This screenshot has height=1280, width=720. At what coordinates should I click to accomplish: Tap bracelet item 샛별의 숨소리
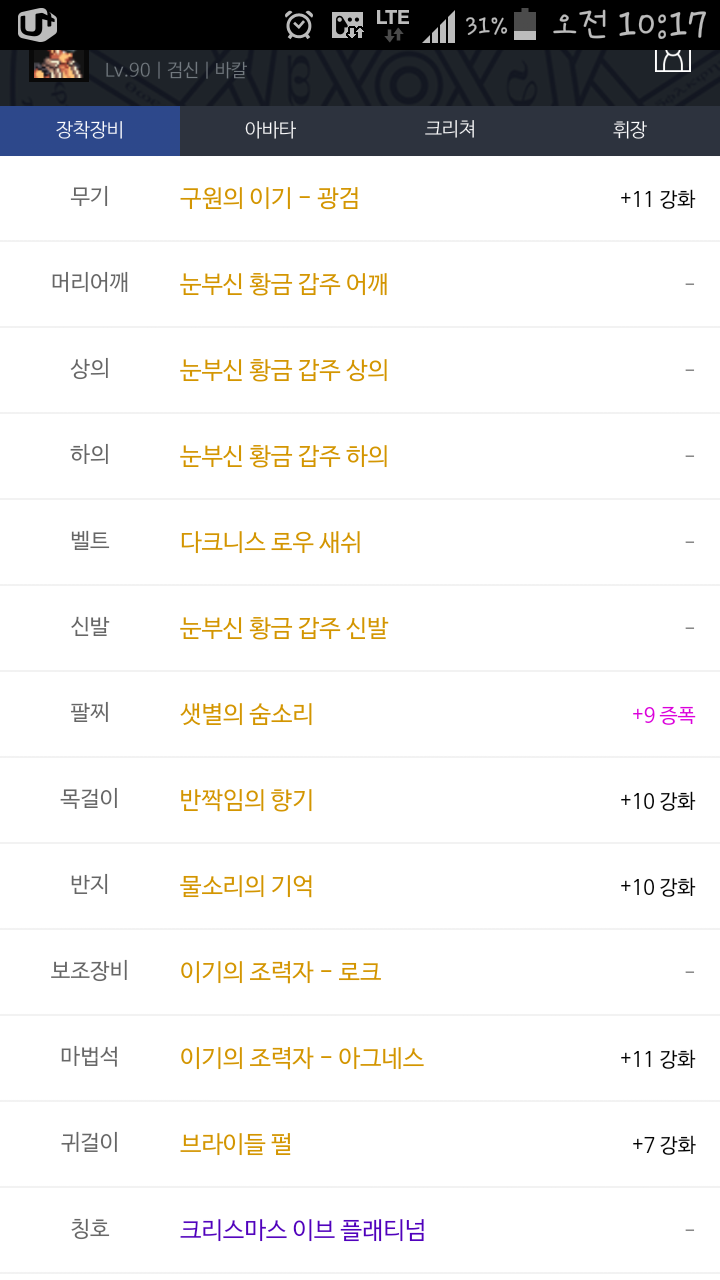(246, 714)
